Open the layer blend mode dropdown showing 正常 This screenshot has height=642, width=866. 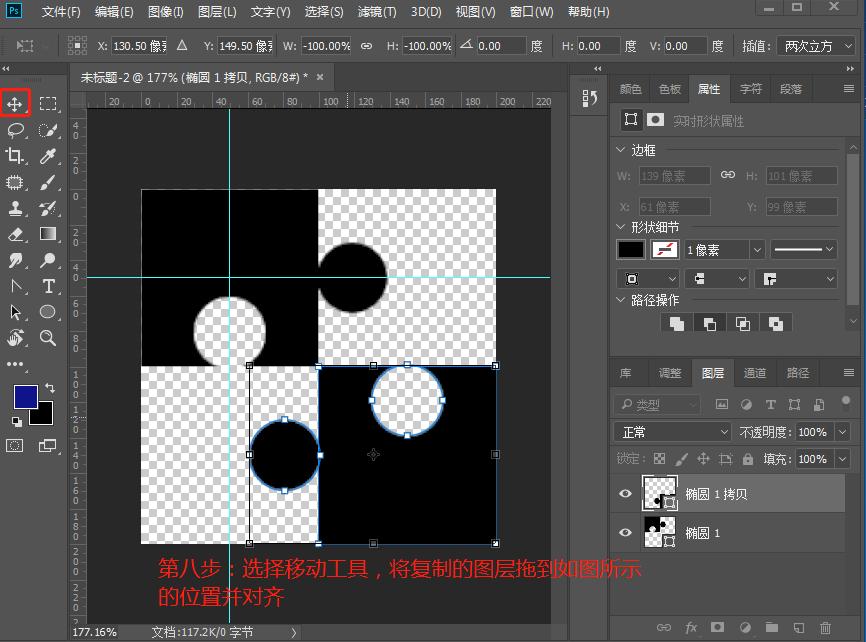pyautogui.click(x=670, y=432)
